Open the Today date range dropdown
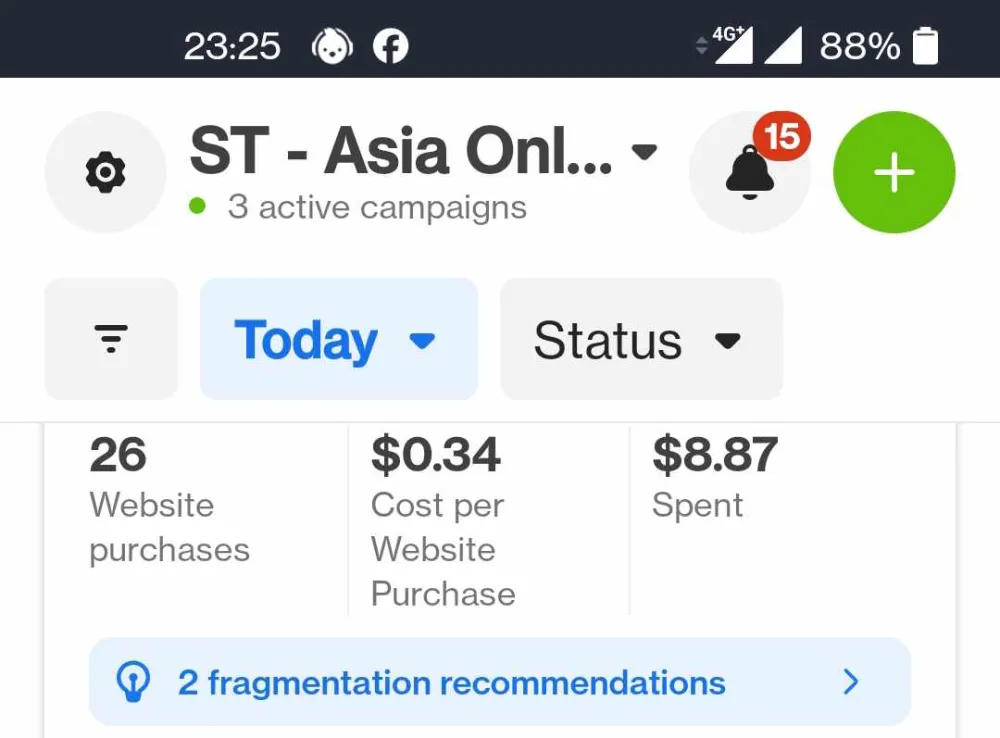Viewport: 1000px width, 738px height. pos(338,340)
